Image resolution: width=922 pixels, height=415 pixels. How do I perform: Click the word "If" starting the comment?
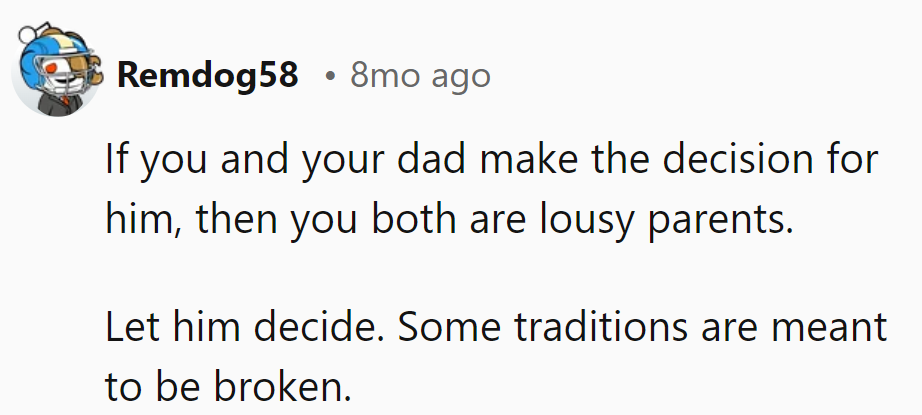click(116, 161)
